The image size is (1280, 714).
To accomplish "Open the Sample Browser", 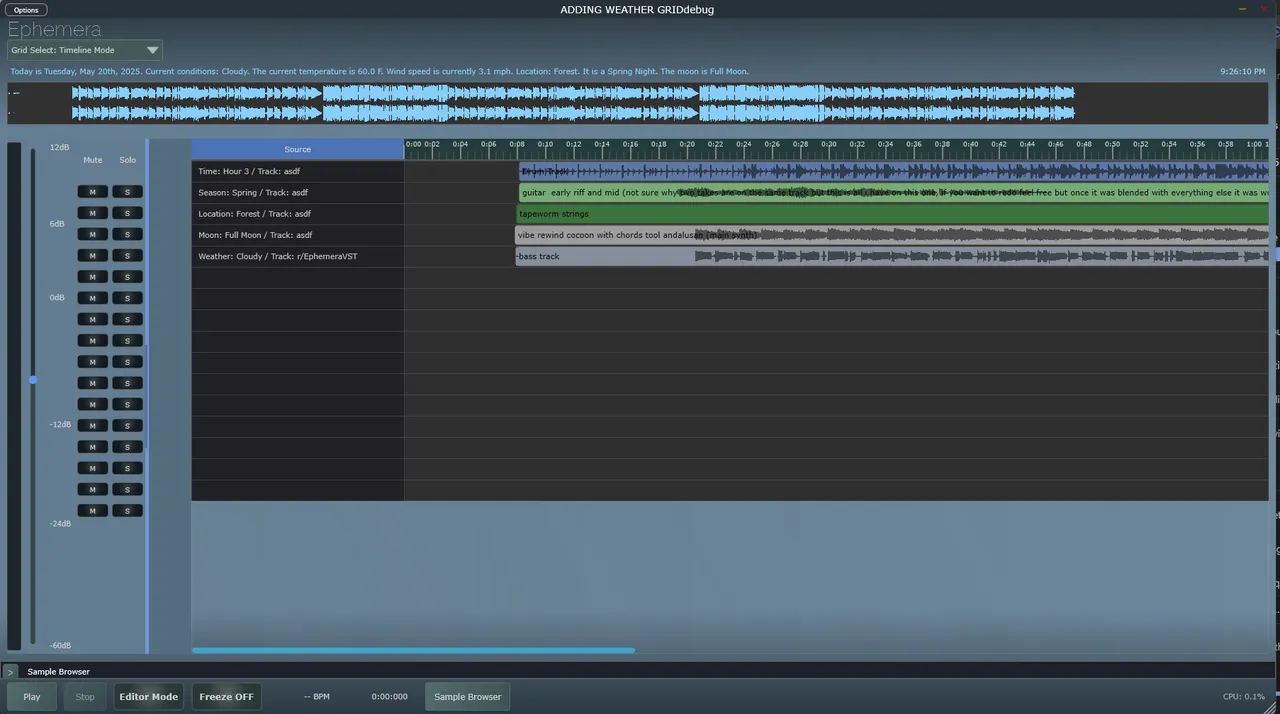I will 467,696.
